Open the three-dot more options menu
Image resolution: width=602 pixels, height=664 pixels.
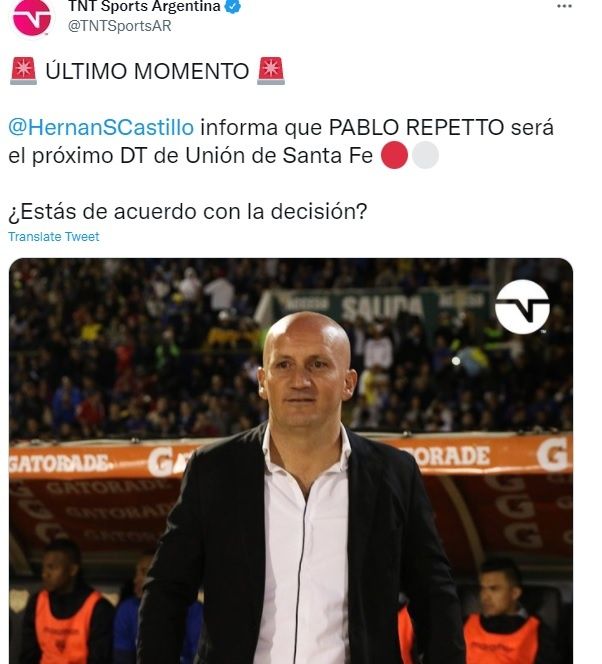564,6
